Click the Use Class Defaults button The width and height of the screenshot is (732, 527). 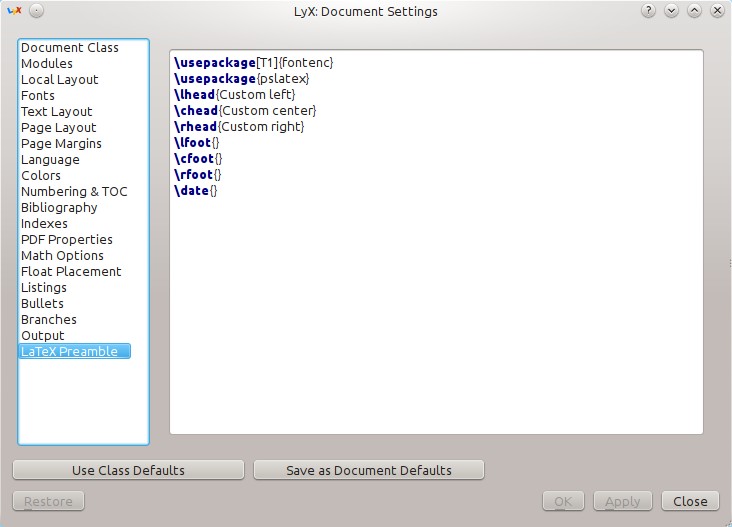[x=128, y=470]
